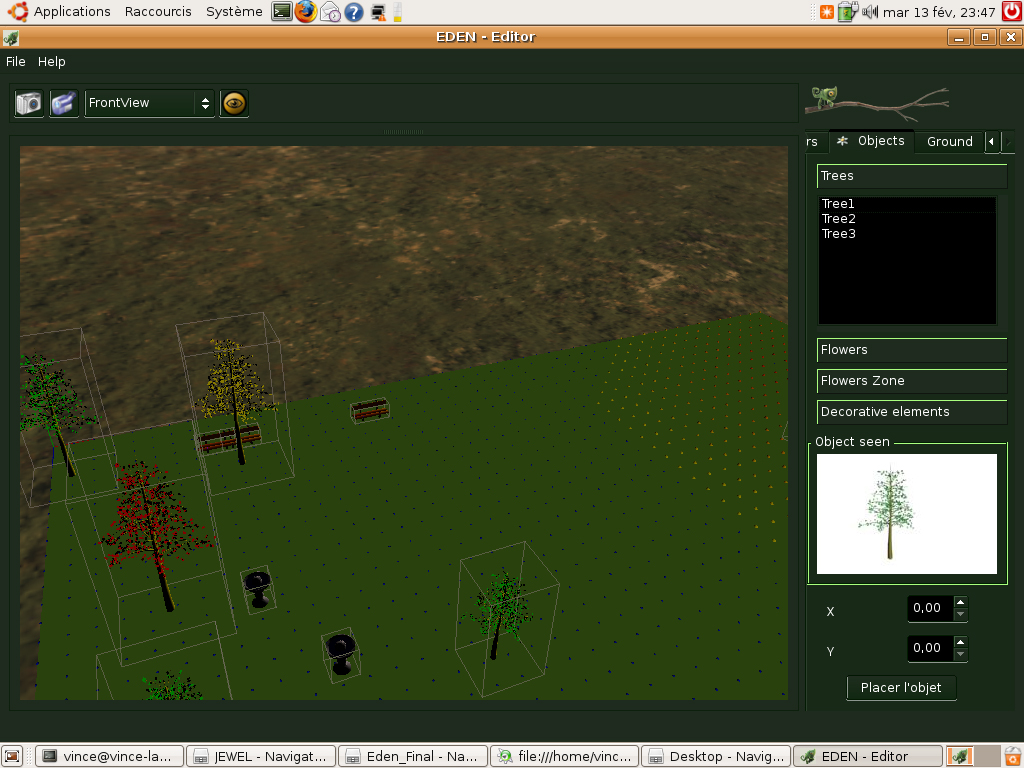Switch to the Ground tab
Viewport: 1024px width, 768px height.
coord(950,142)
